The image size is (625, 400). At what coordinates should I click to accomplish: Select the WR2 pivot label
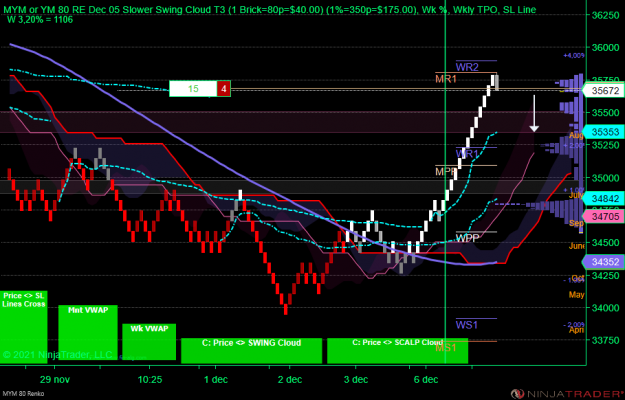coord(467,67)
